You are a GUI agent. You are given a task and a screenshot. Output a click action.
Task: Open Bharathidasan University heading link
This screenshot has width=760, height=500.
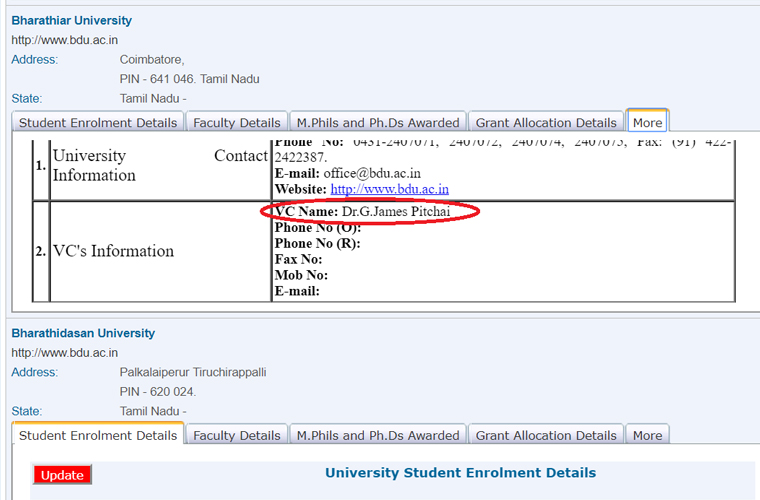click(83, 333)
